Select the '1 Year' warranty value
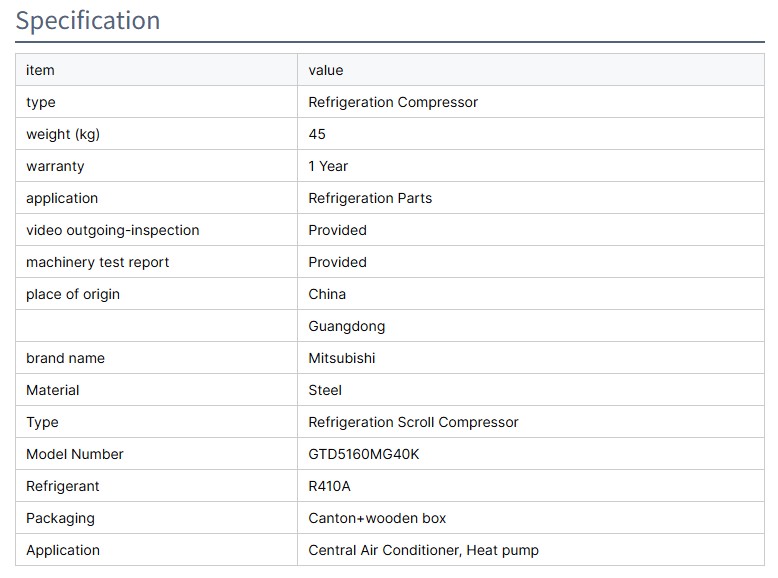Screen dimensions: 778x578 pos(328,166)
